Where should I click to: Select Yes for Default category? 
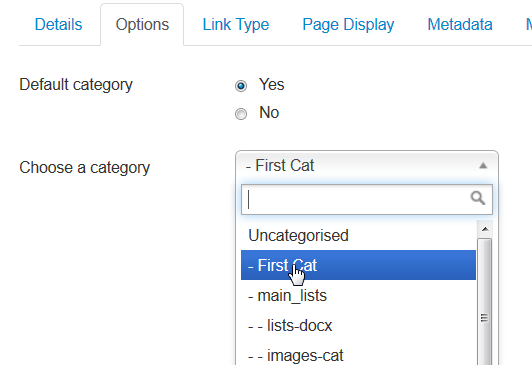[x=241, y=86]
